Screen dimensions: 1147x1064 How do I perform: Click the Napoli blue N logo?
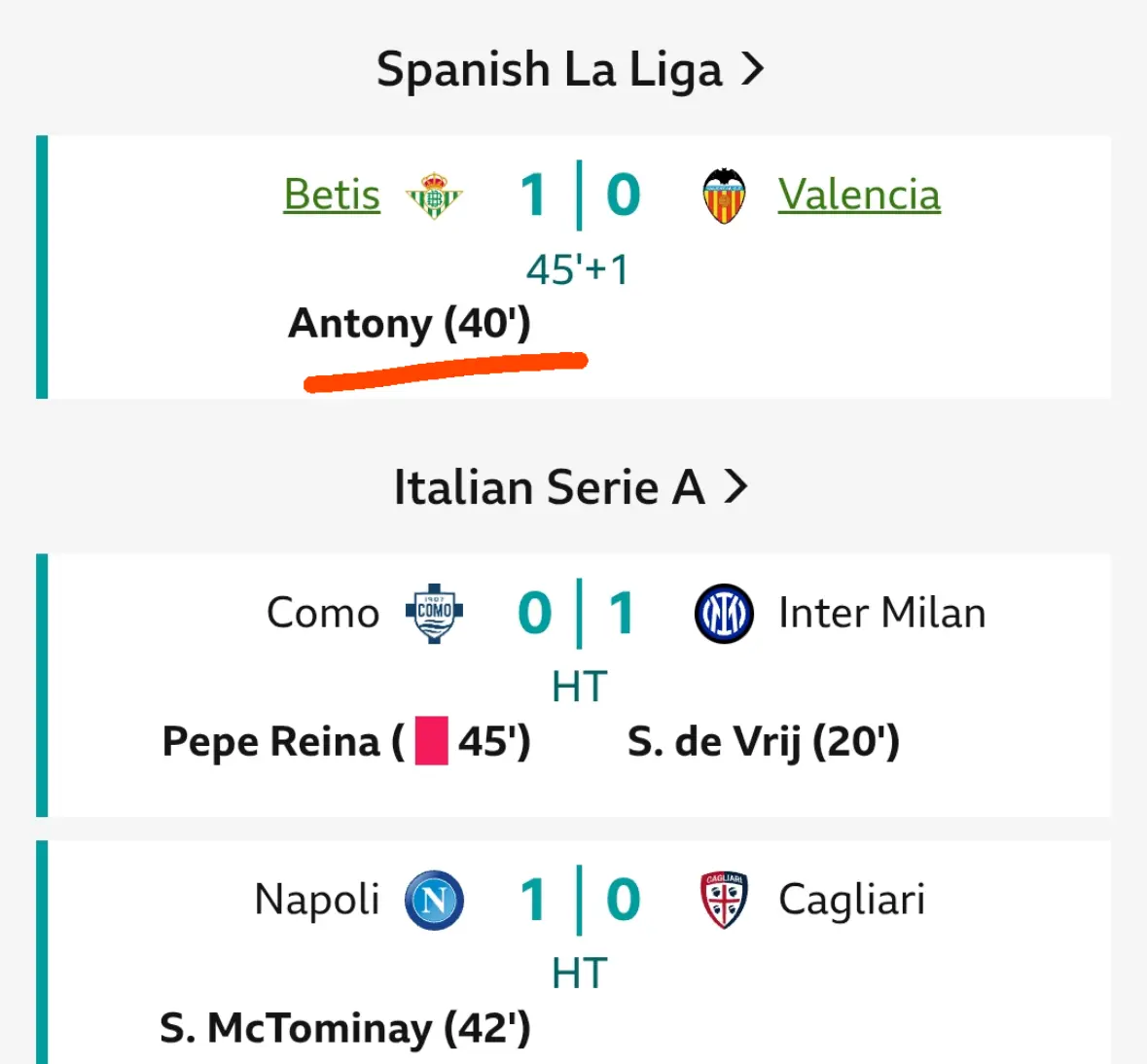[434, 900]
